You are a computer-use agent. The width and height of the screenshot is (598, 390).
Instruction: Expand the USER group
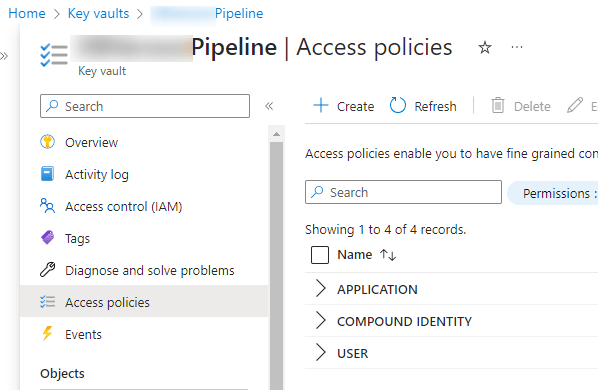[320, 353]
